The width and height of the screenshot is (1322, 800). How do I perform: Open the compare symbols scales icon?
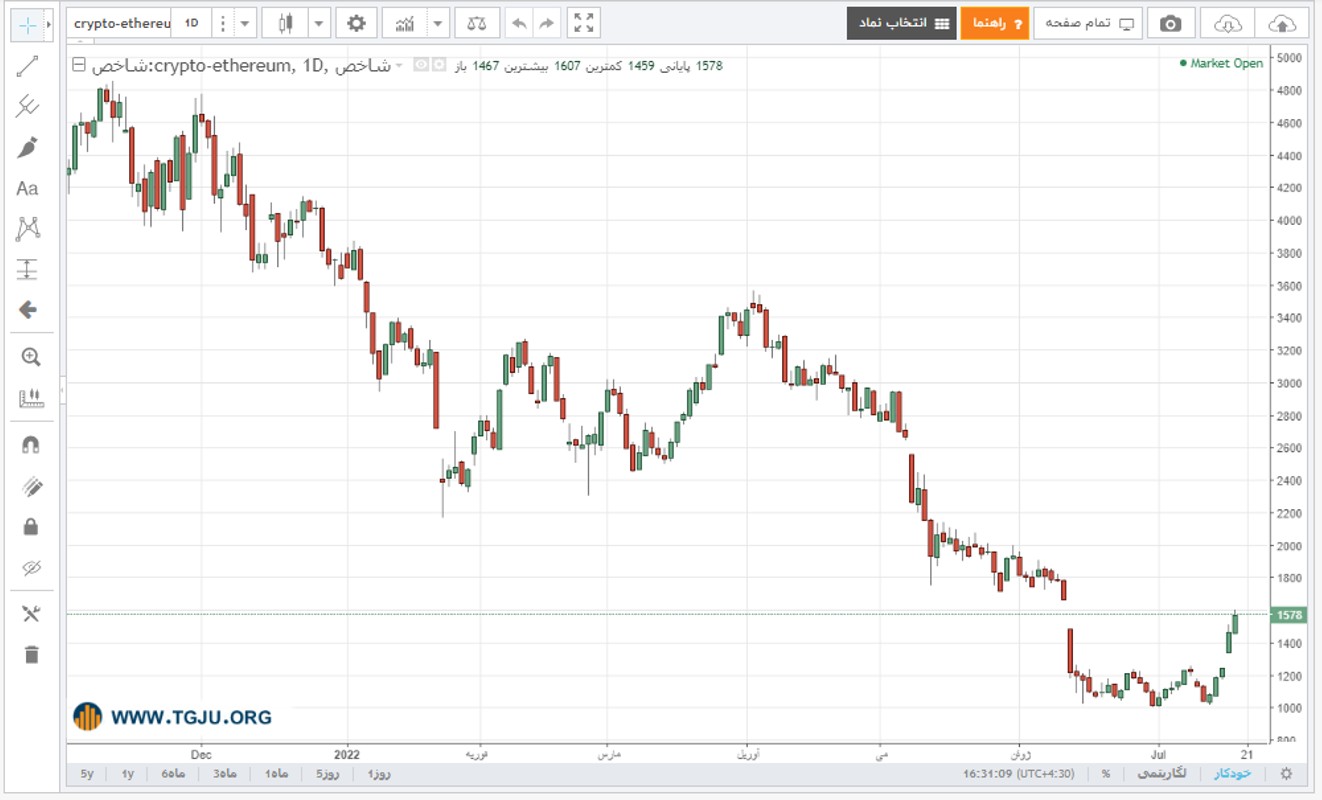pyautogui.click(x=477, y=23)
